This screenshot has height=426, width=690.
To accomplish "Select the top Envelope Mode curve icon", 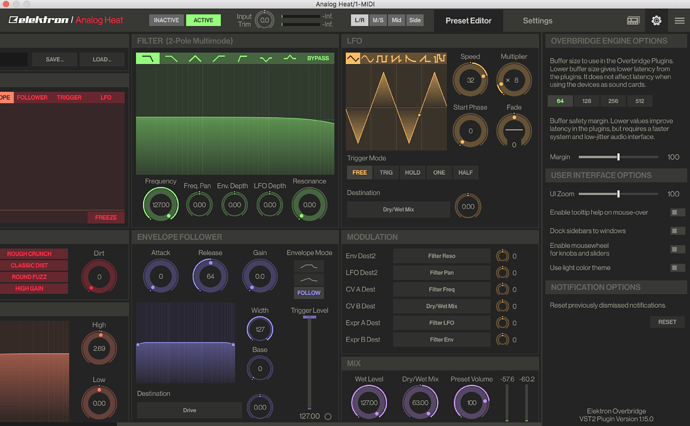I will [308, 266].
